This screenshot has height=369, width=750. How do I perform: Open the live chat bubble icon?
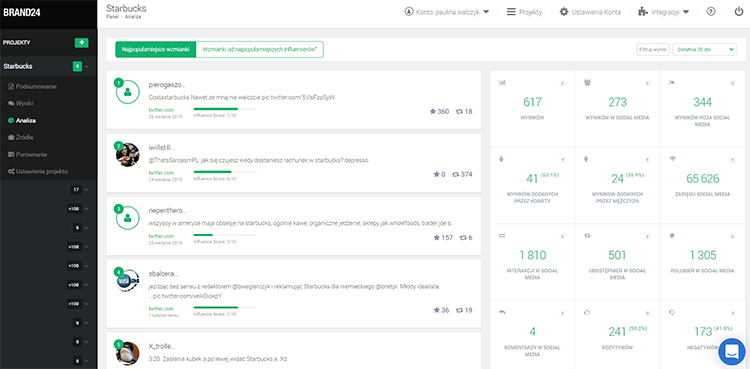(732, 352)
